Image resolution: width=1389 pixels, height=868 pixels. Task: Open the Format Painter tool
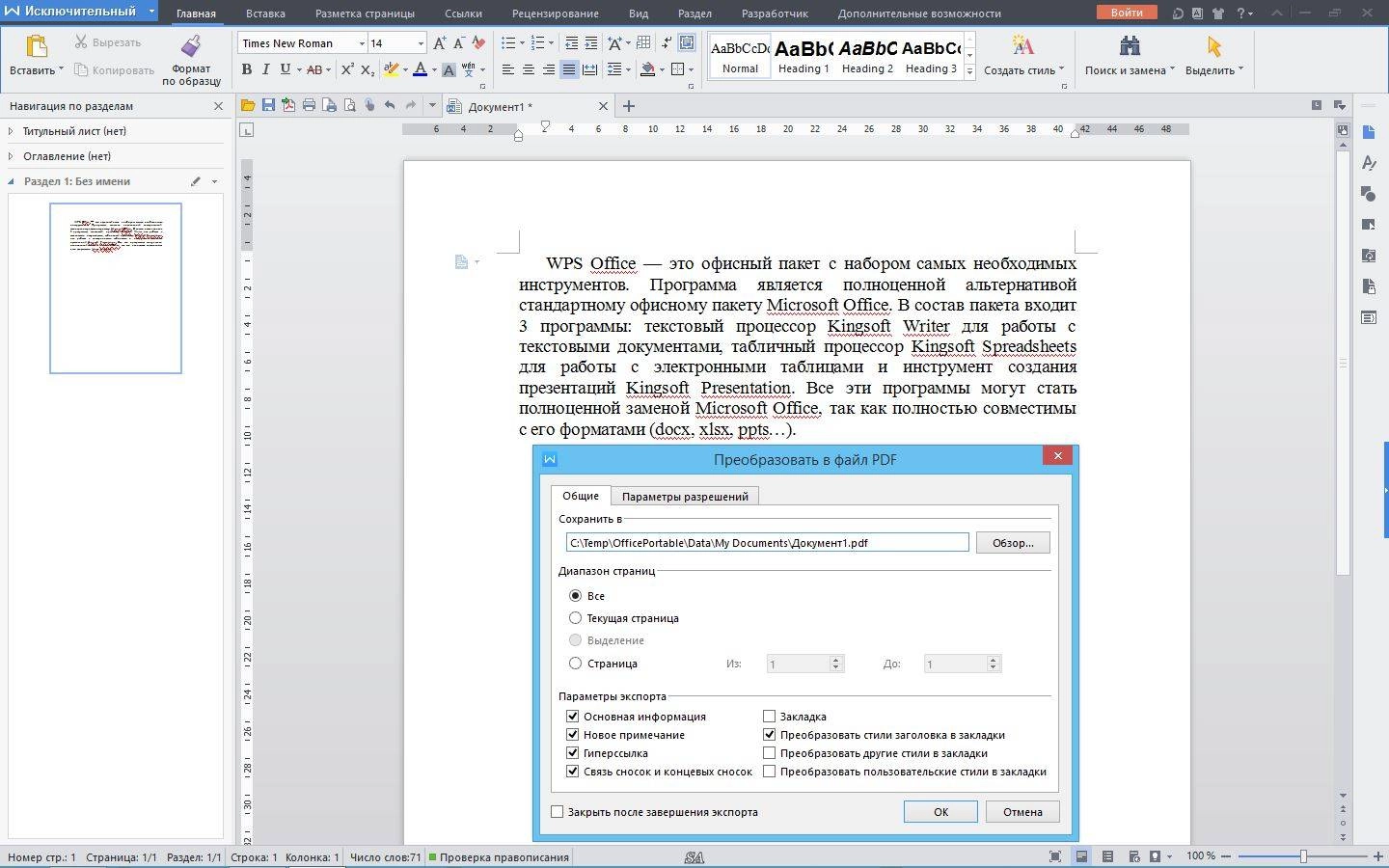pyautogui.click(x=191, y=60)
